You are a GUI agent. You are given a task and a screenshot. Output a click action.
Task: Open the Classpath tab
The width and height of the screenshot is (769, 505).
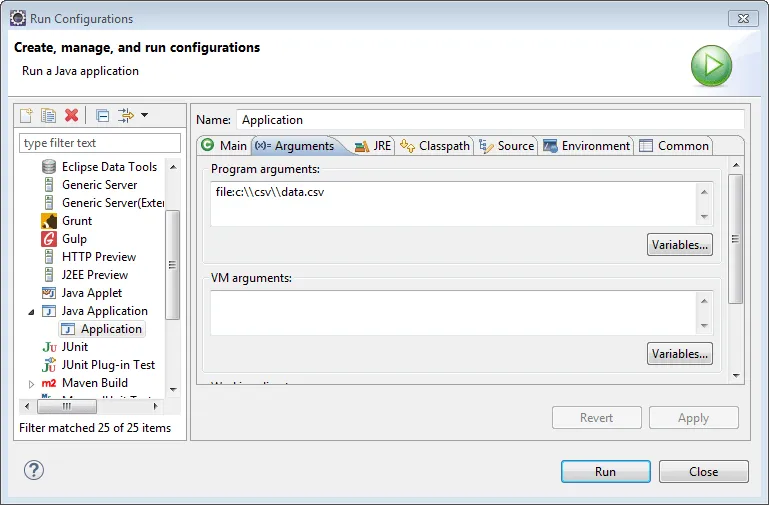435,146
